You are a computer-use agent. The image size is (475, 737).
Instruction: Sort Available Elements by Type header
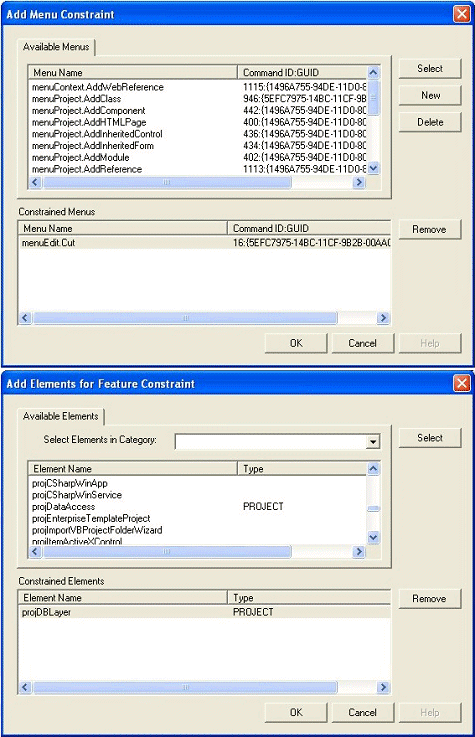coord(302,469)
